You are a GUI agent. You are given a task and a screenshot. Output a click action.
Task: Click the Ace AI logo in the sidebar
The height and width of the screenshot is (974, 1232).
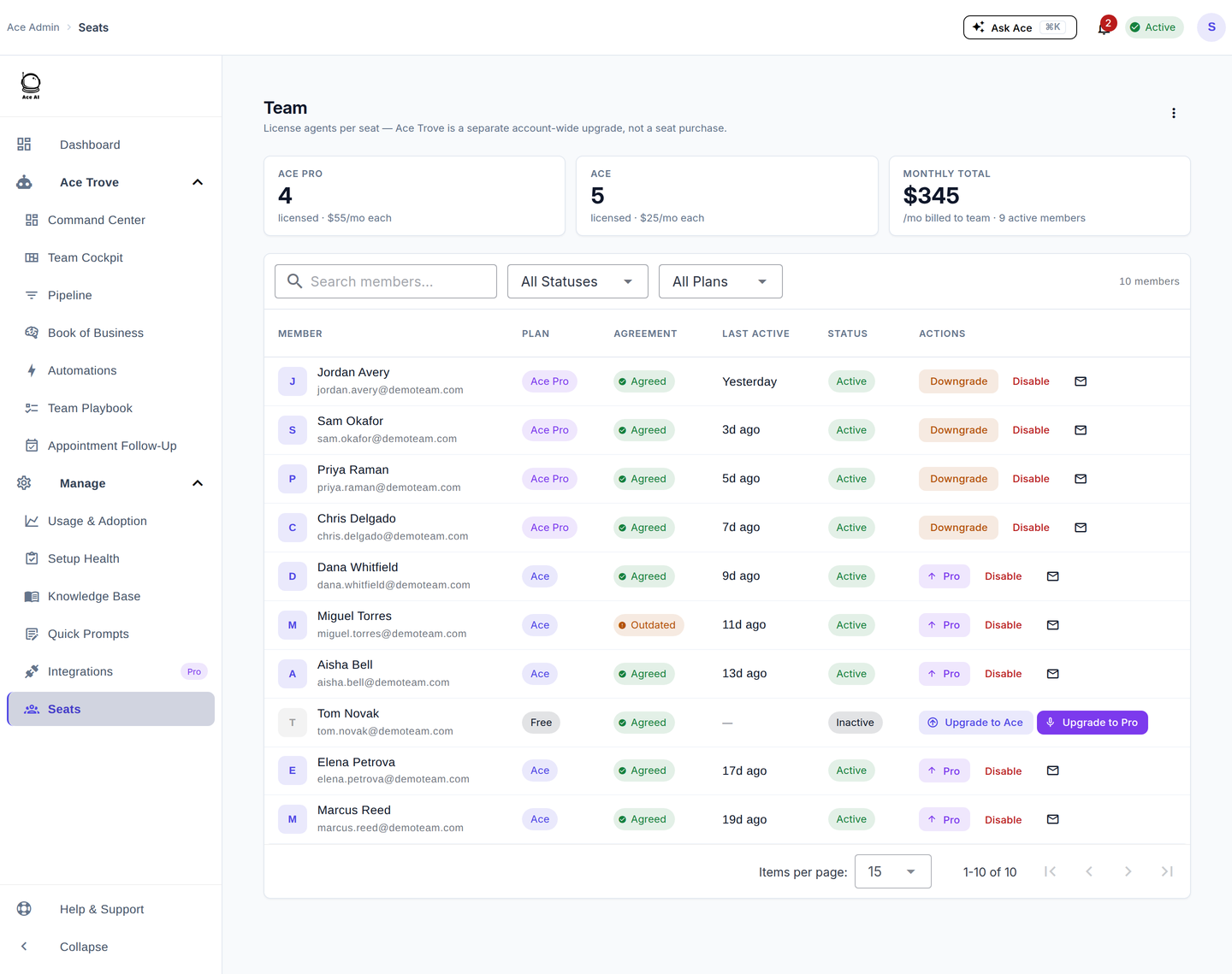(x=31, y=86)
